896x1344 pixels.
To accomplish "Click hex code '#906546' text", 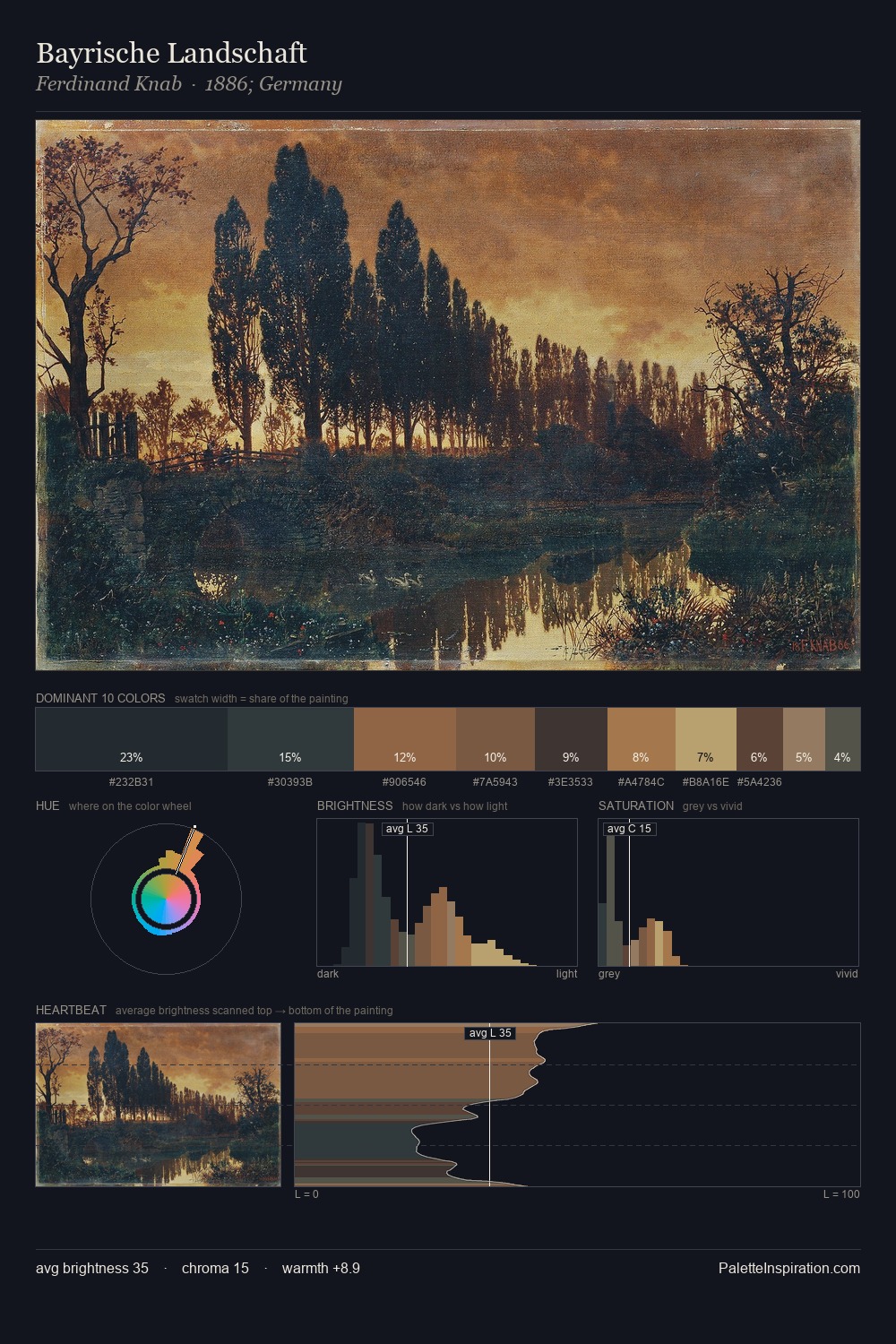I will pyautogui.click(x=404, y=782).
